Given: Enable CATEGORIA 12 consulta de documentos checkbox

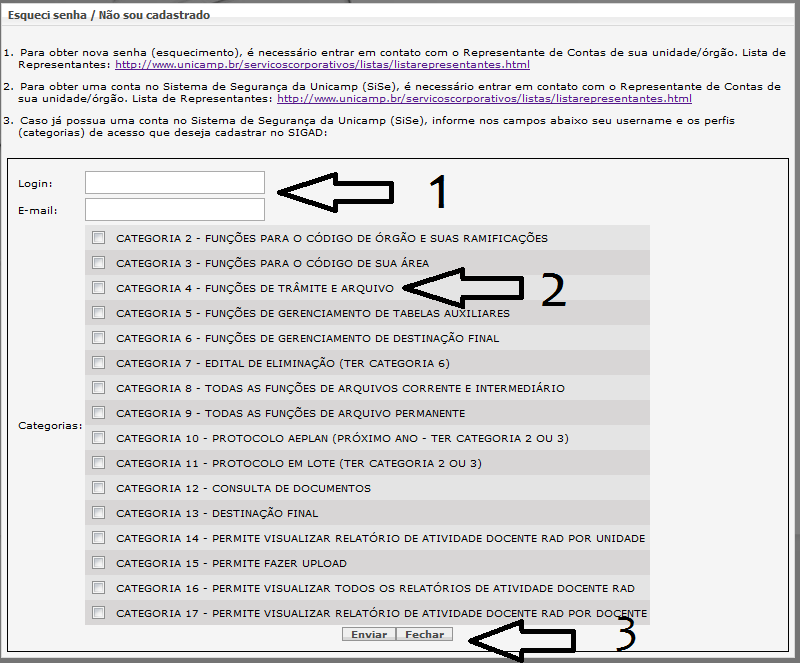Looking at the screenshot, I should (98, 488).
